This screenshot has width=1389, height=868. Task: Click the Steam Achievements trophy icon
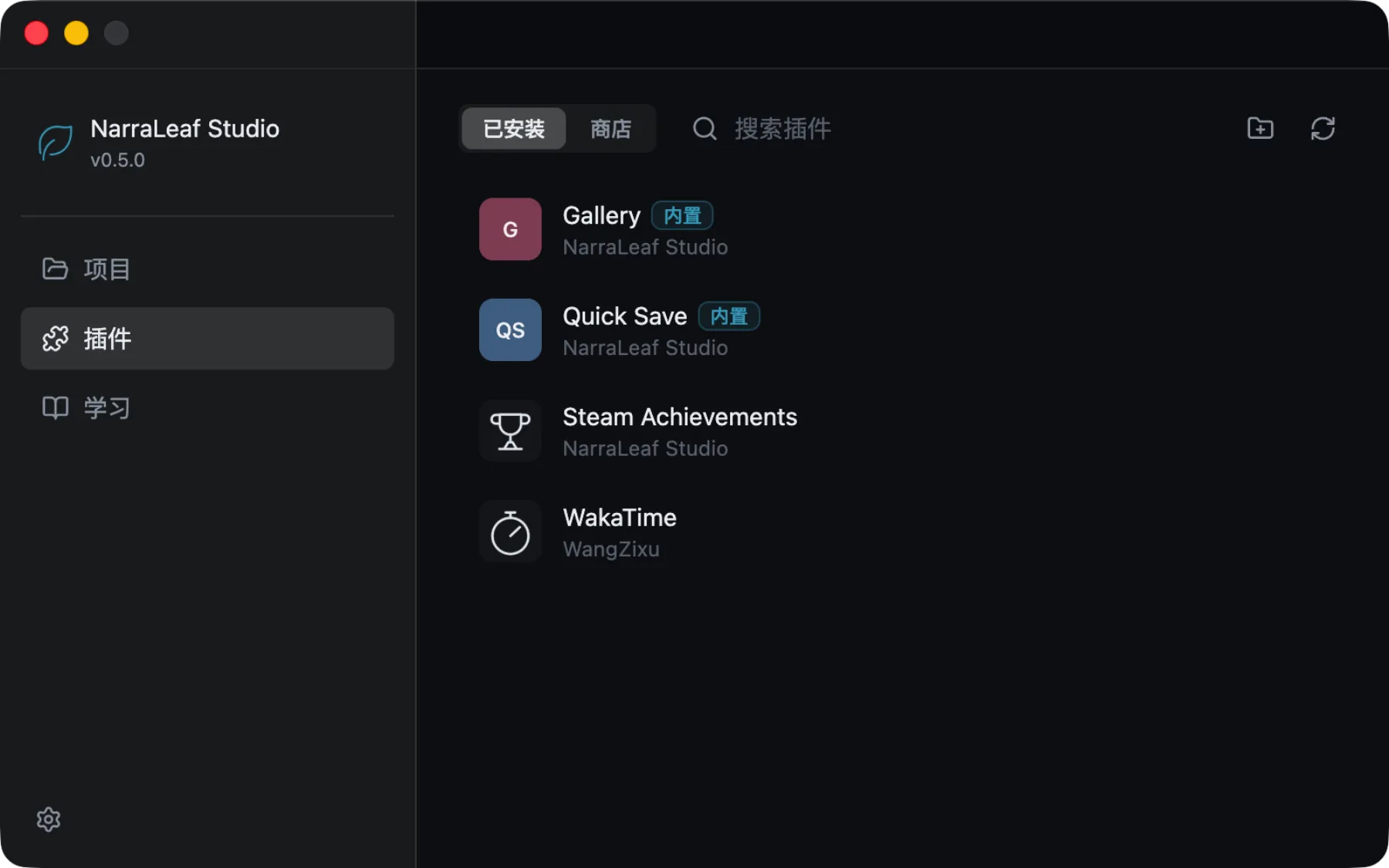click(510, 431)
